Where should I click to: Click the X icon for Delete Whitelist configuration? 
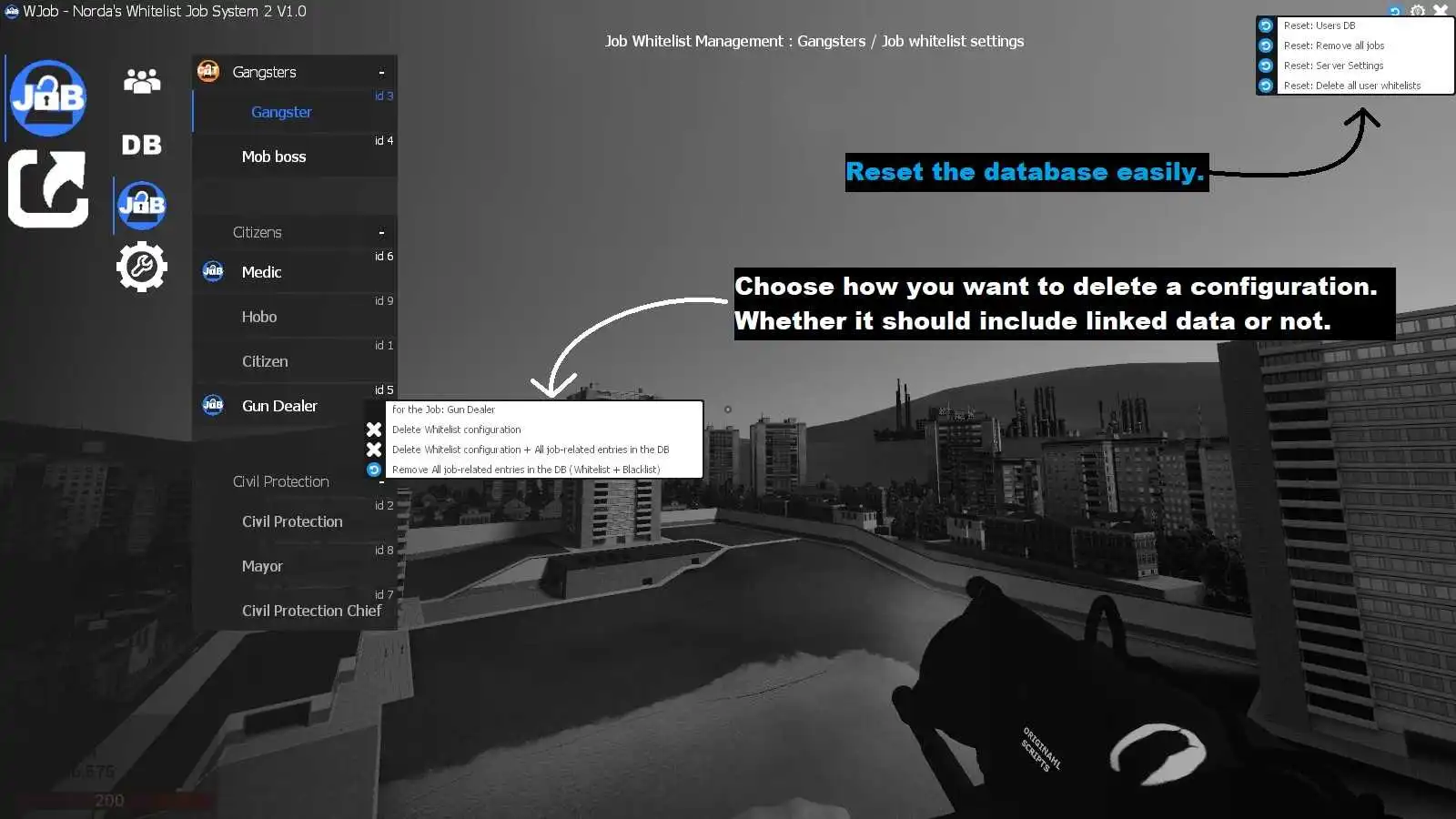click(x=373, y=429)
